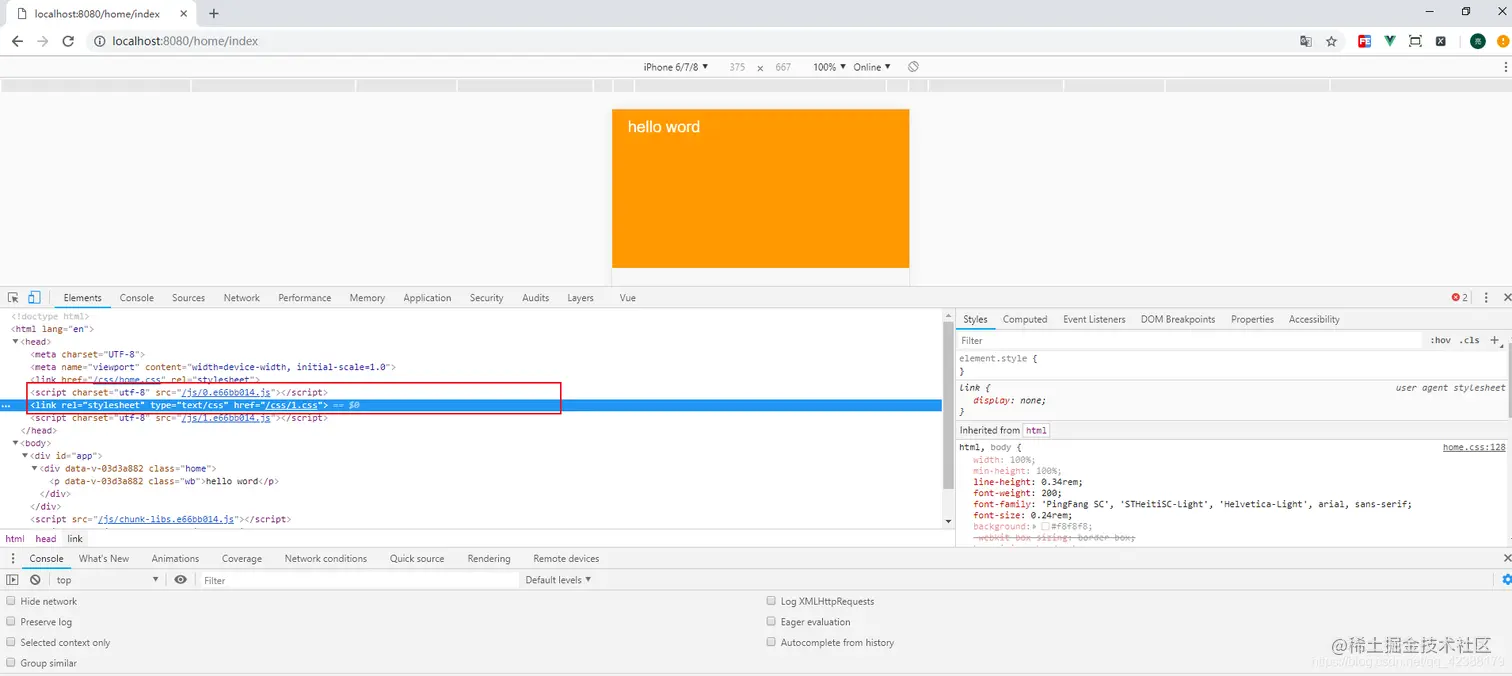Toggle the .cls class editor

point(1469,340)
